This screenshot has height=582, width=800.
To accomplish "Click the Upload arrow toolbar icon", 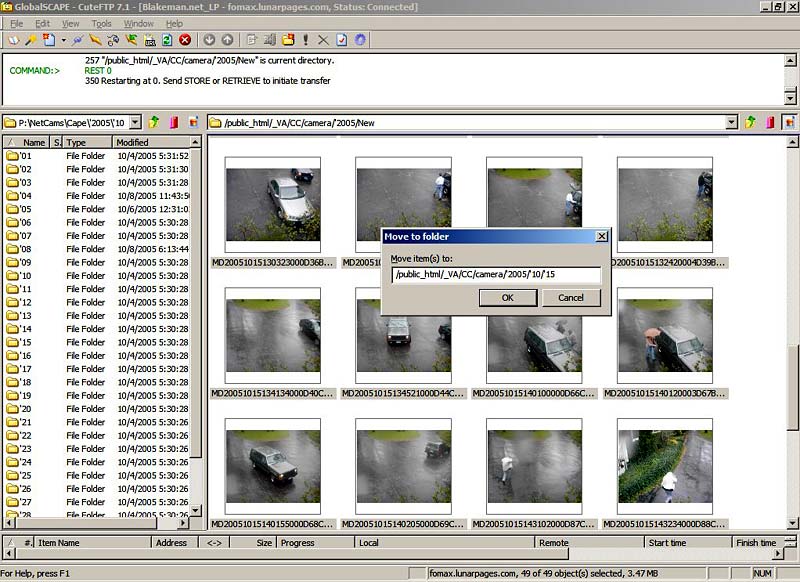I will point(227,40).
